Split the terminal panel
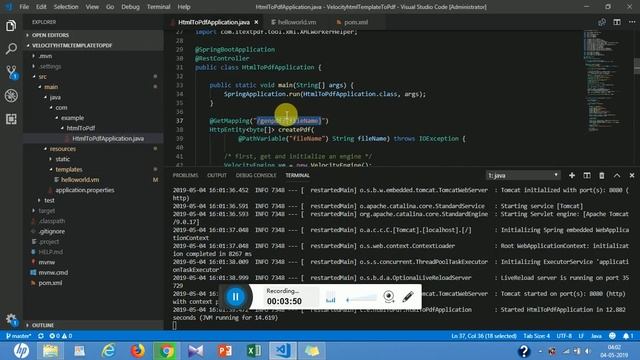The width and height of the screenshot is (640, 360). click(587, 175)
